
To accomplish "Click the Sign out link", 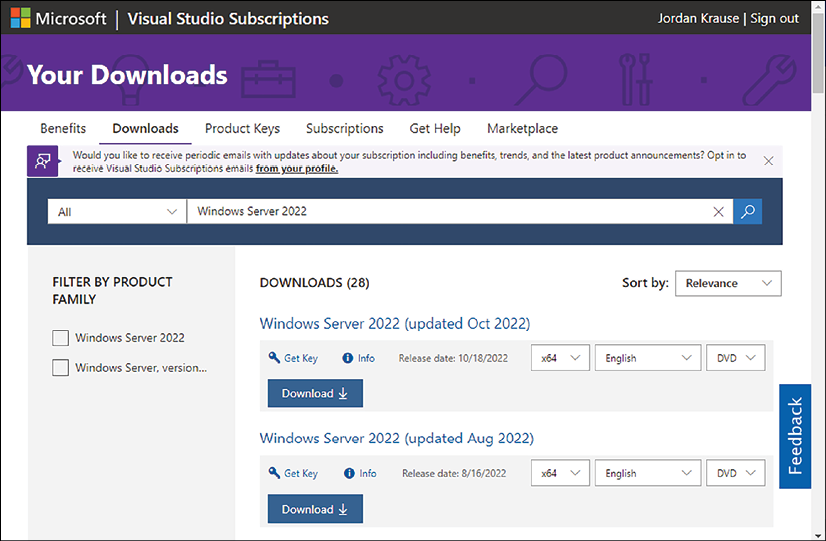I will pos(774,18).
